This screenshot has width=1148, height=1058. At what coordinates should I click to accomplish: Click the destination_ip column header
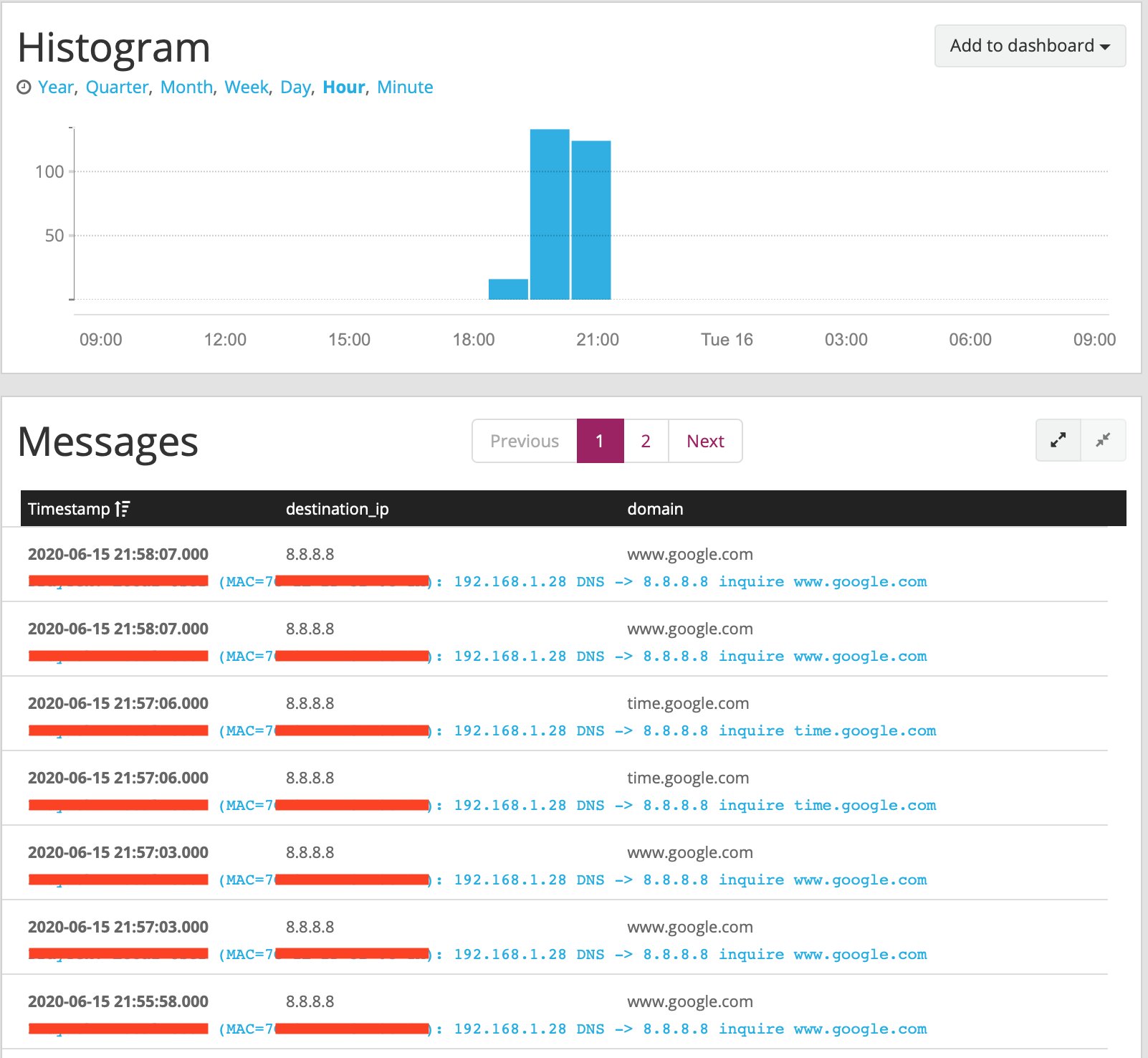[337, 509]
